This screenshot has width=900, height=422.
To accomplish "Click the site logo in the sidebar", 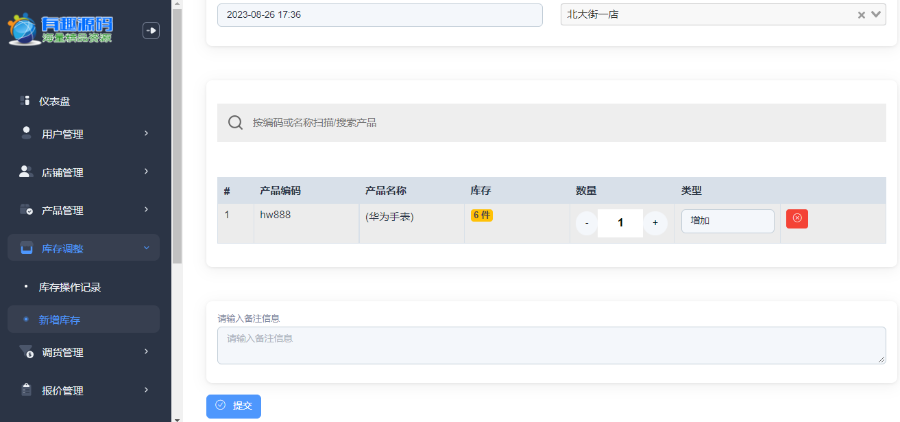I will tap(62, 30).
